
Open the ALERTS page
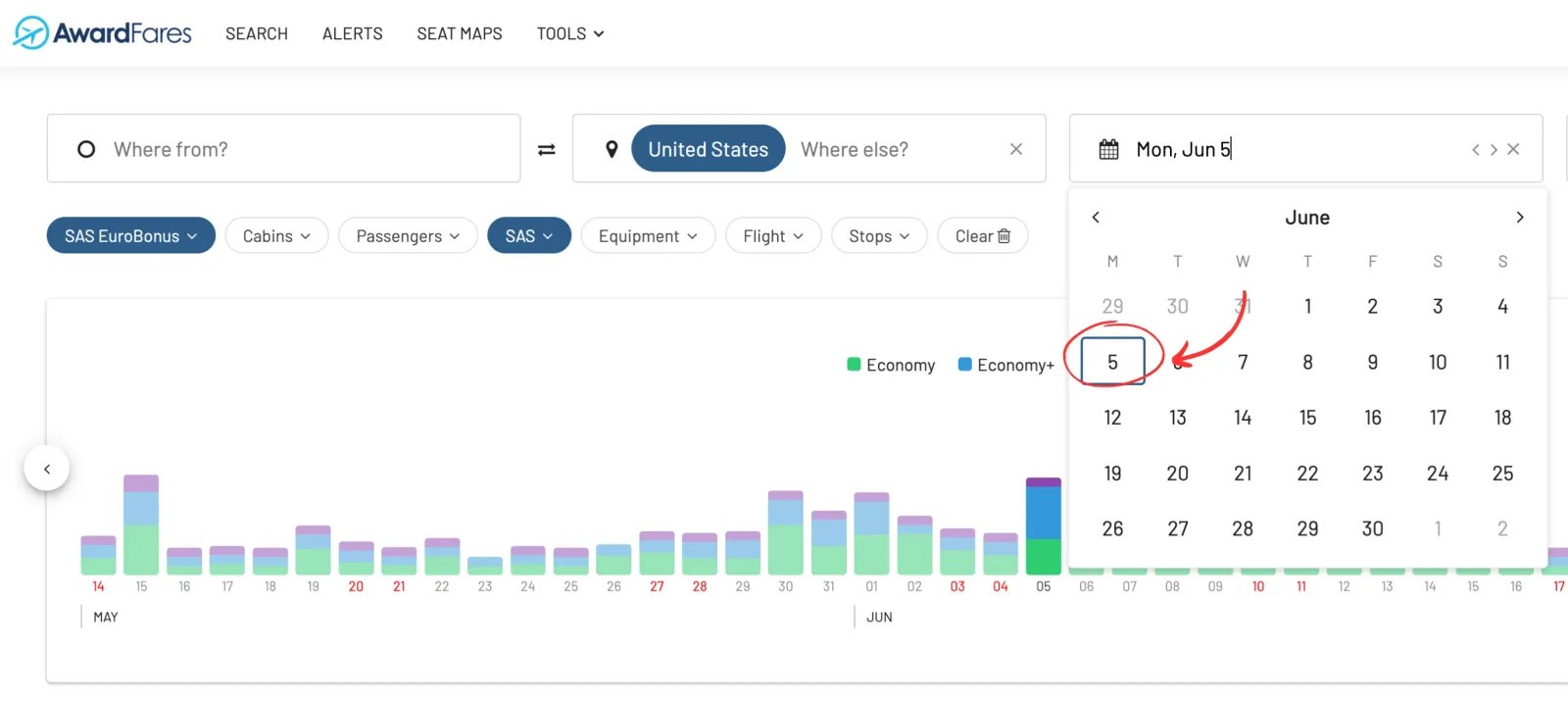coord(353,33)
